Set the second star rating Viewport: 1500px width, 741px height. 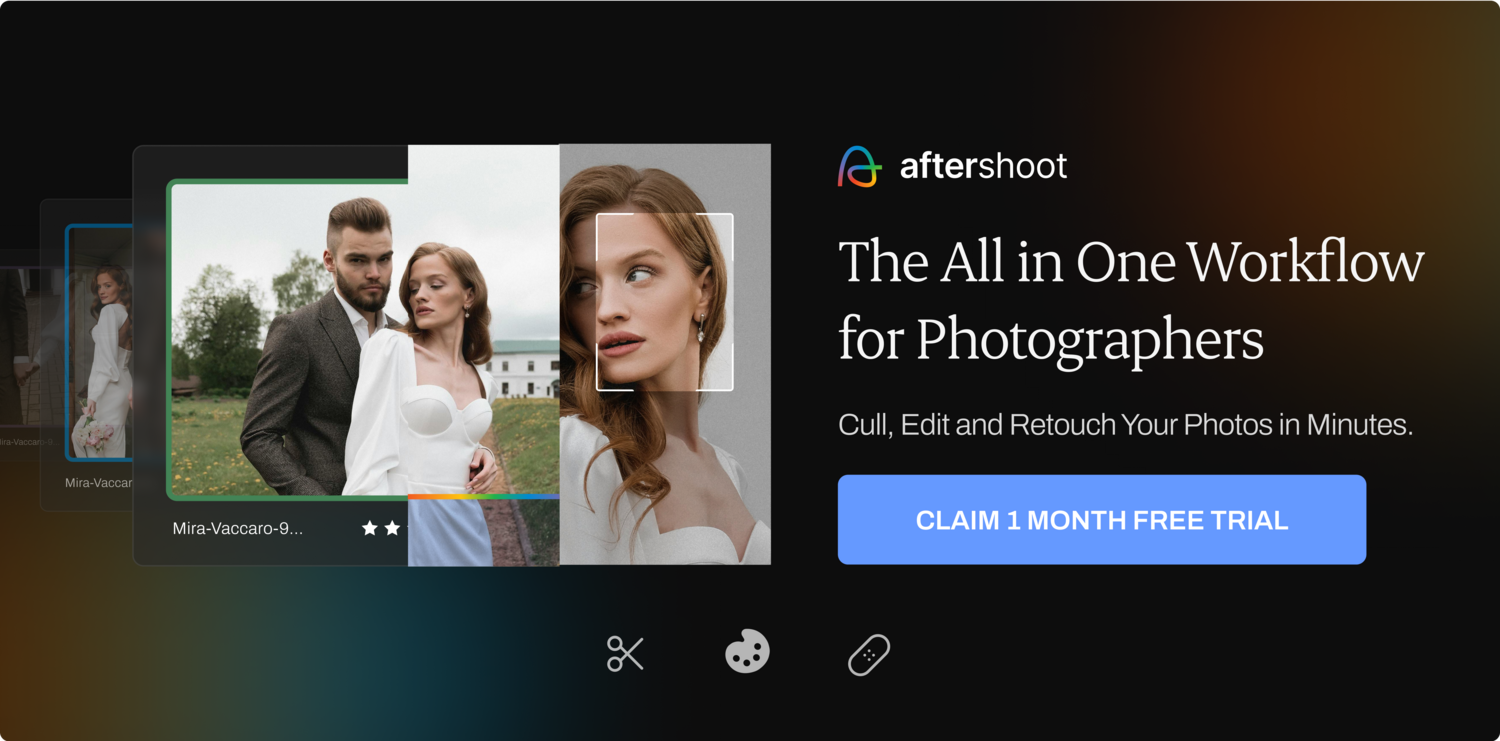pos(392,528)
